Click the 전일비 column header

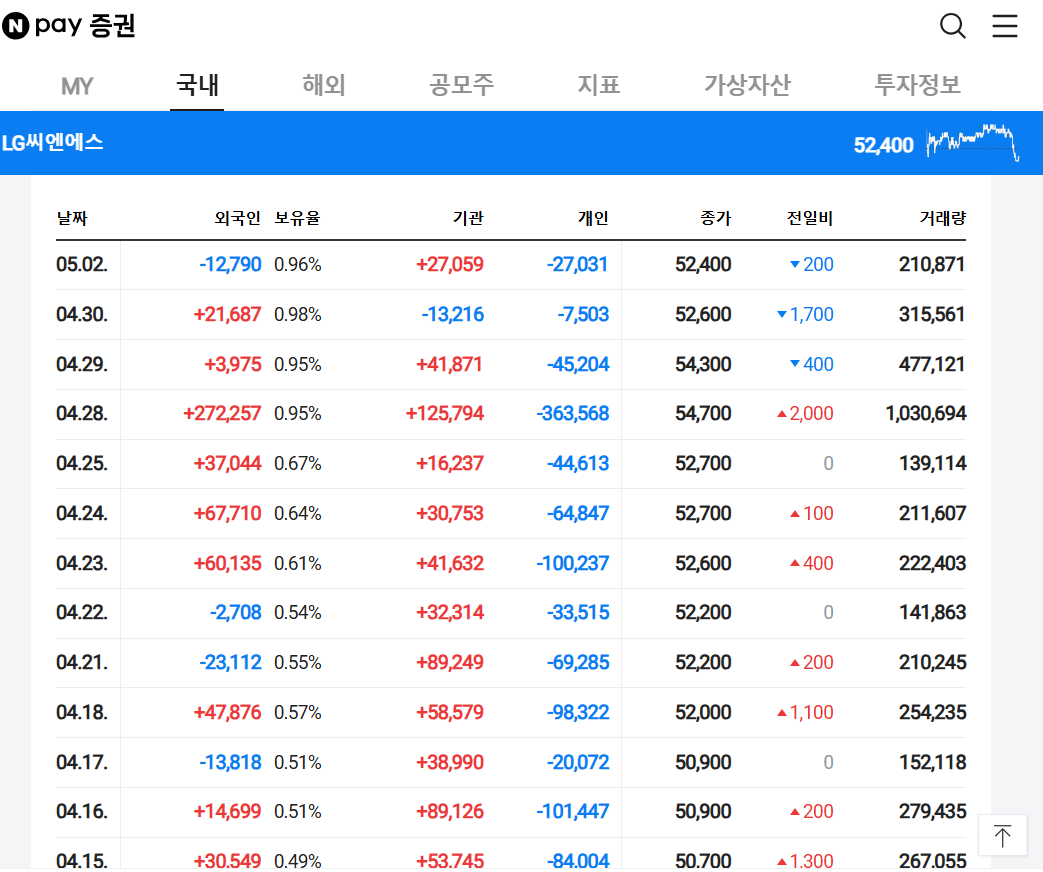click(810, 218)
